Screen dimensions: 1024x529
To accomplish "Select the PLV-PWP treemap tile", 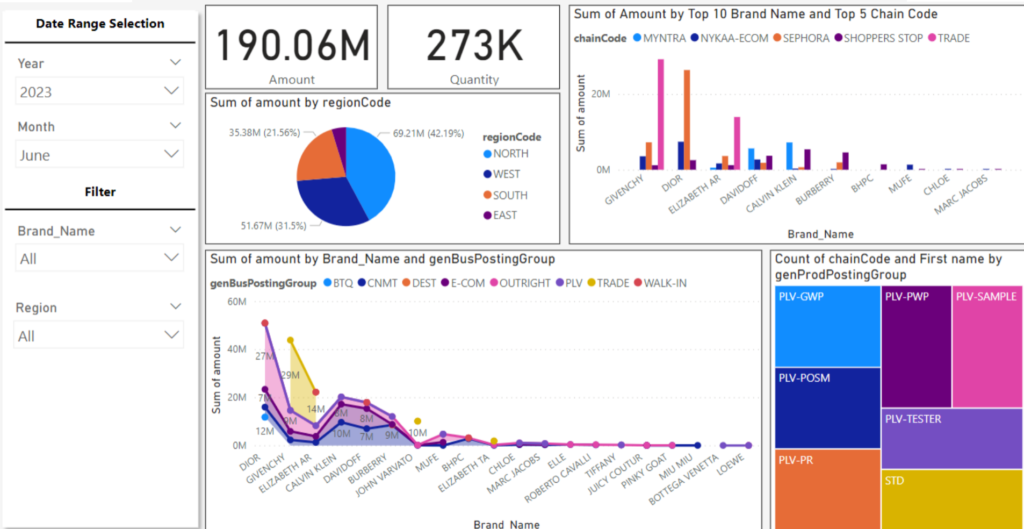I will (x=916, y=347).
